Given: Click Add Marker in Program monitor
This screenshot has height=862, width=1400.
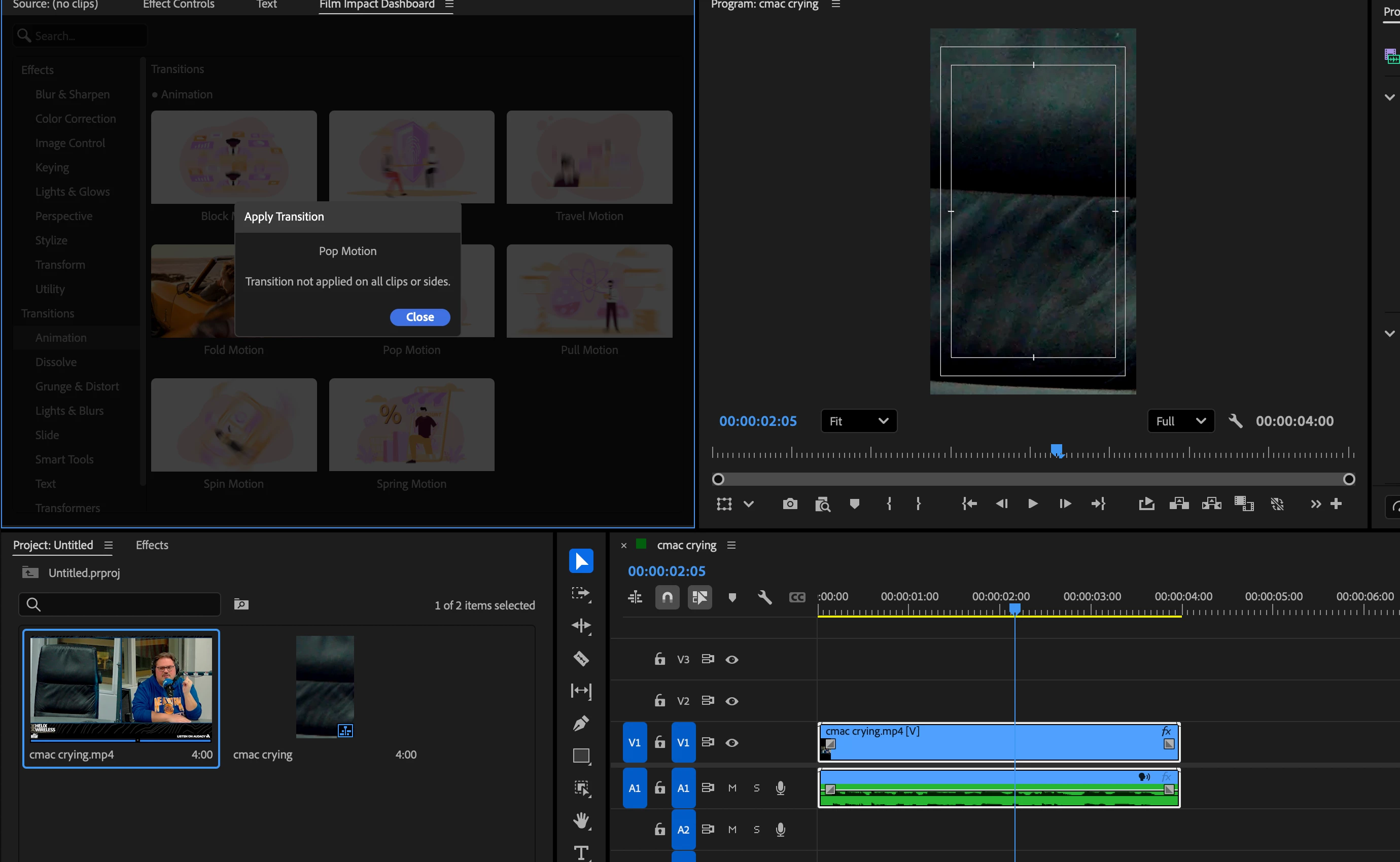Looking at the screenshot, I should [x=854, y=504].
